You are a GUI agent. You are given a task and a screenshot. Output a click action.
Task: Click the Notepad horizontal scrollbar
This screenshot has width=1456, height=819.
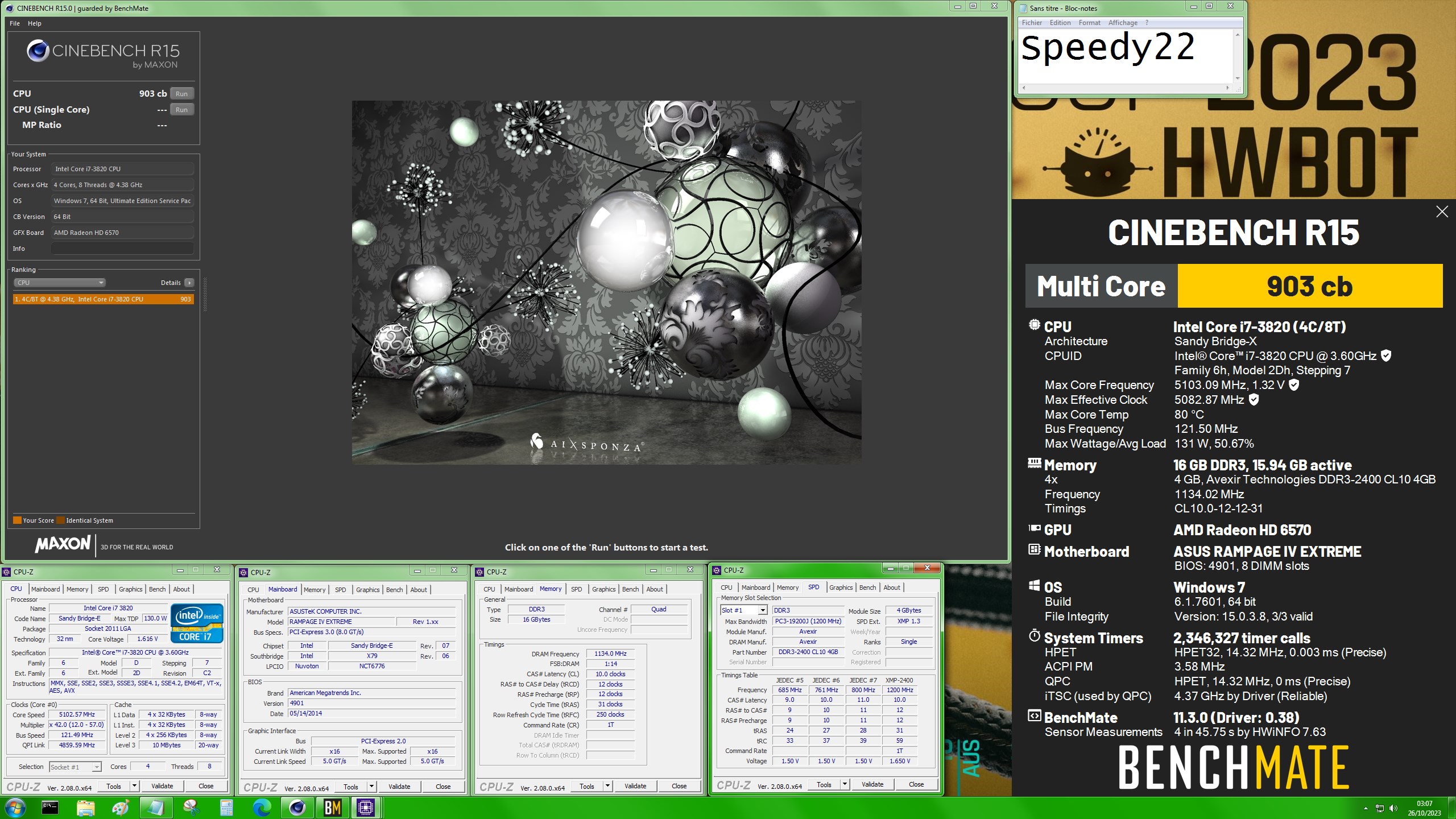[1125, 88]
